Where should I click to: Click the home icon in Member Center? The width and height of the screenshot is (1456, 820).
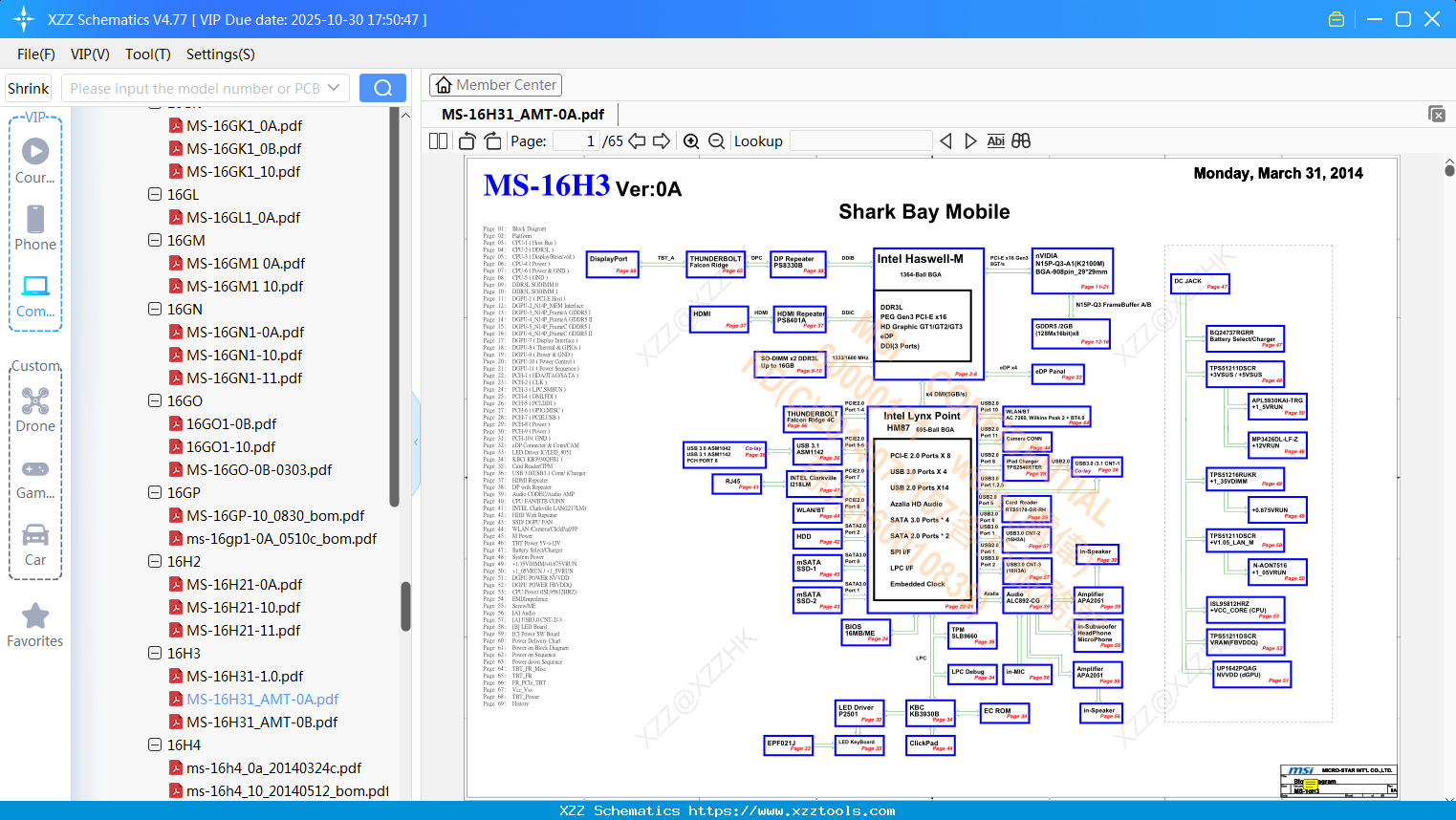coord(444,85)
